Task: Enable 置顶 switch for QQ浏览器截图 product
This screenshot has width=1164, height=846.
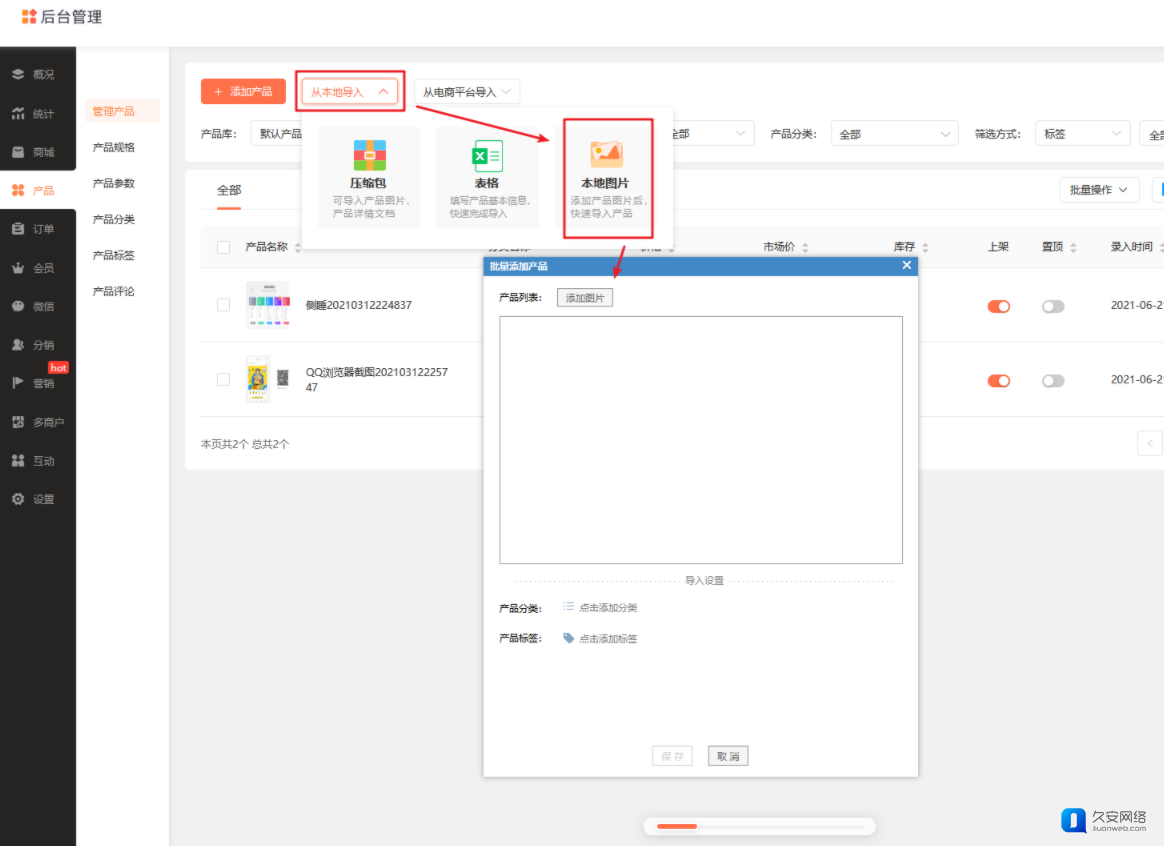Action: click(1053, 381)
